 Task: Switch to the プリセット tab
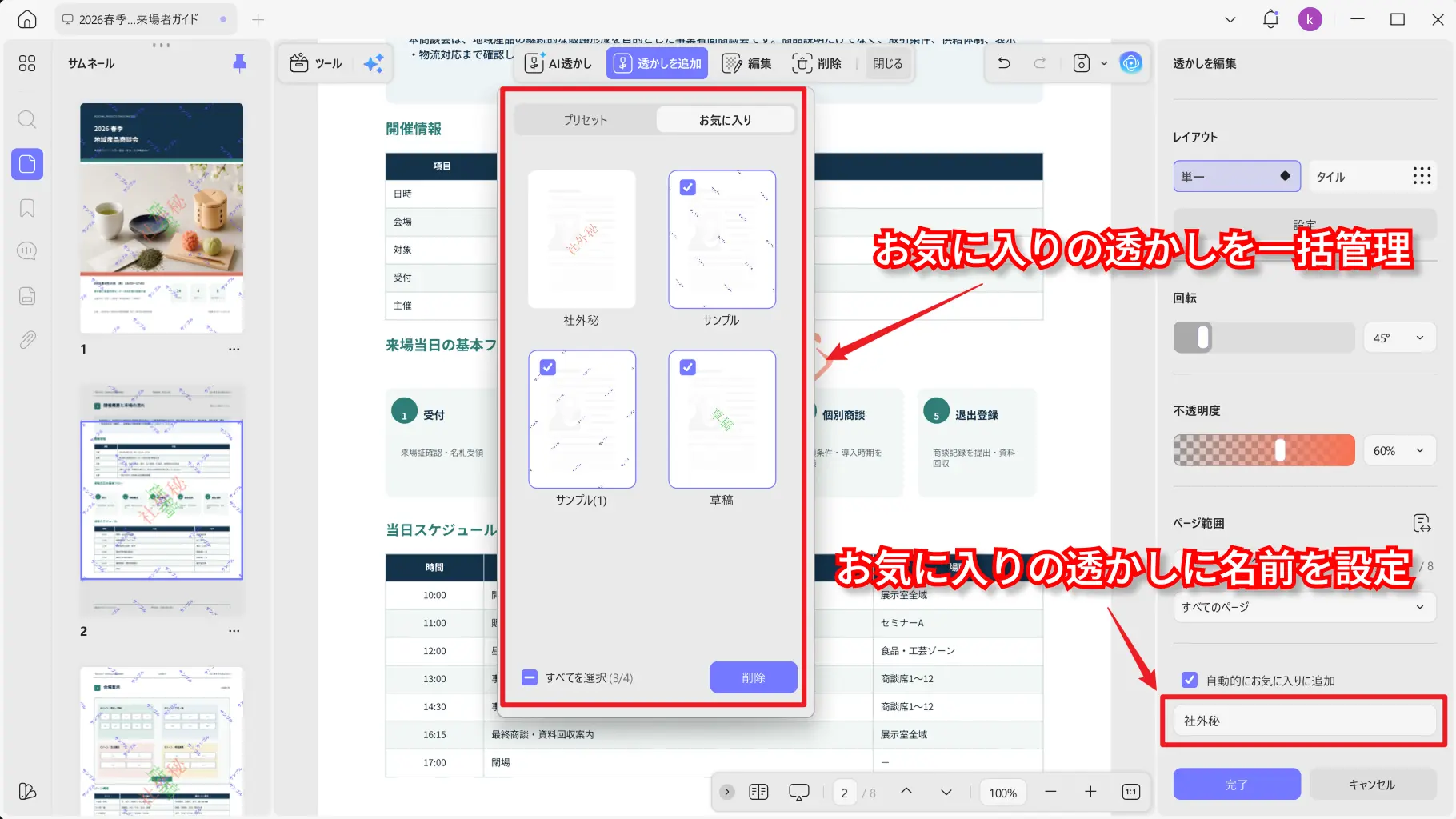click(x=585, y=120)
